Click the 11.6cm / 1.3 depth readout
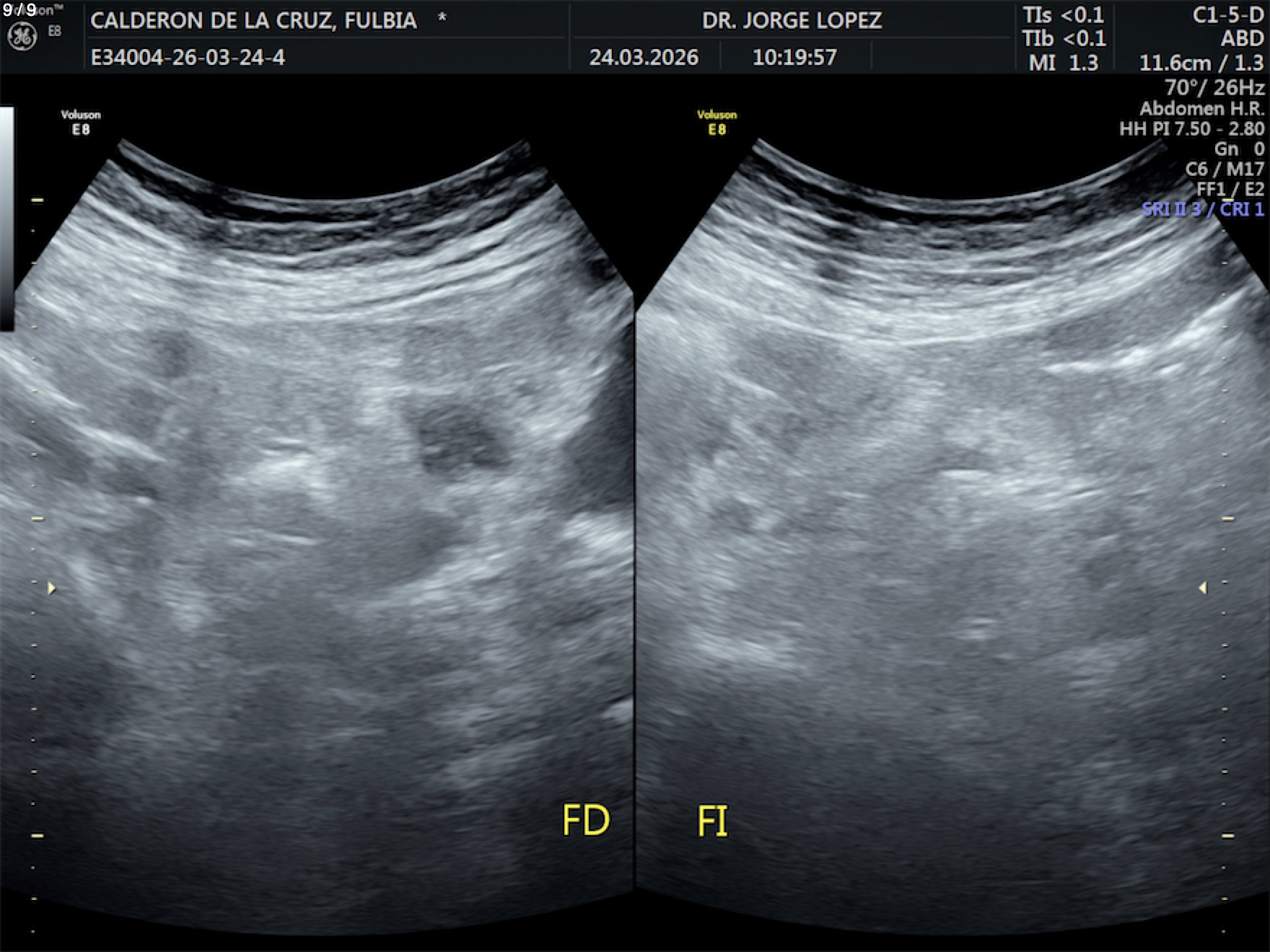This screenshot has width=1270, height=952. coord(1201,63)
